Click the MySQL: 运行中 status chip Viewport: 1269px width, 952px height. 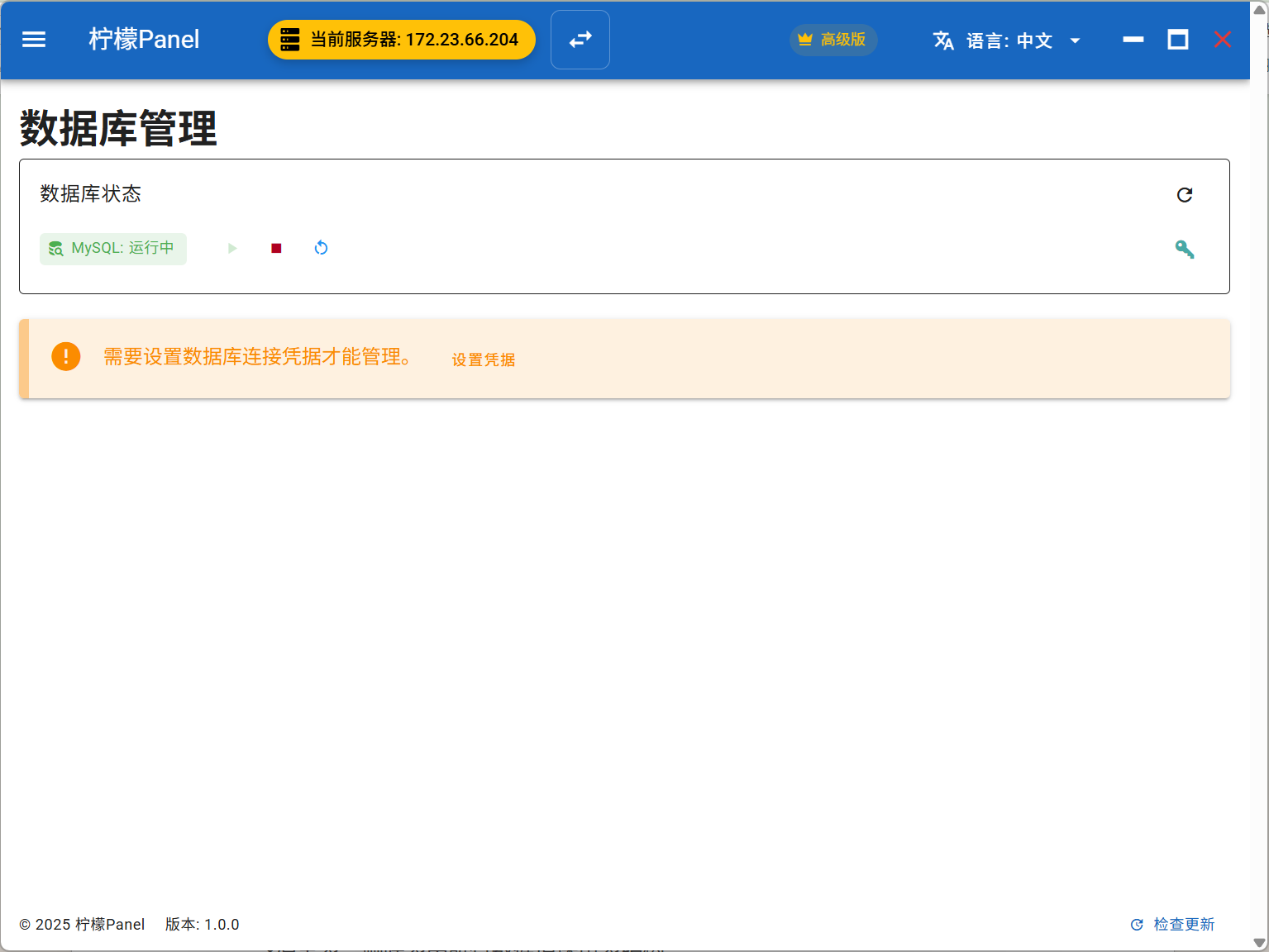point(113,249)
